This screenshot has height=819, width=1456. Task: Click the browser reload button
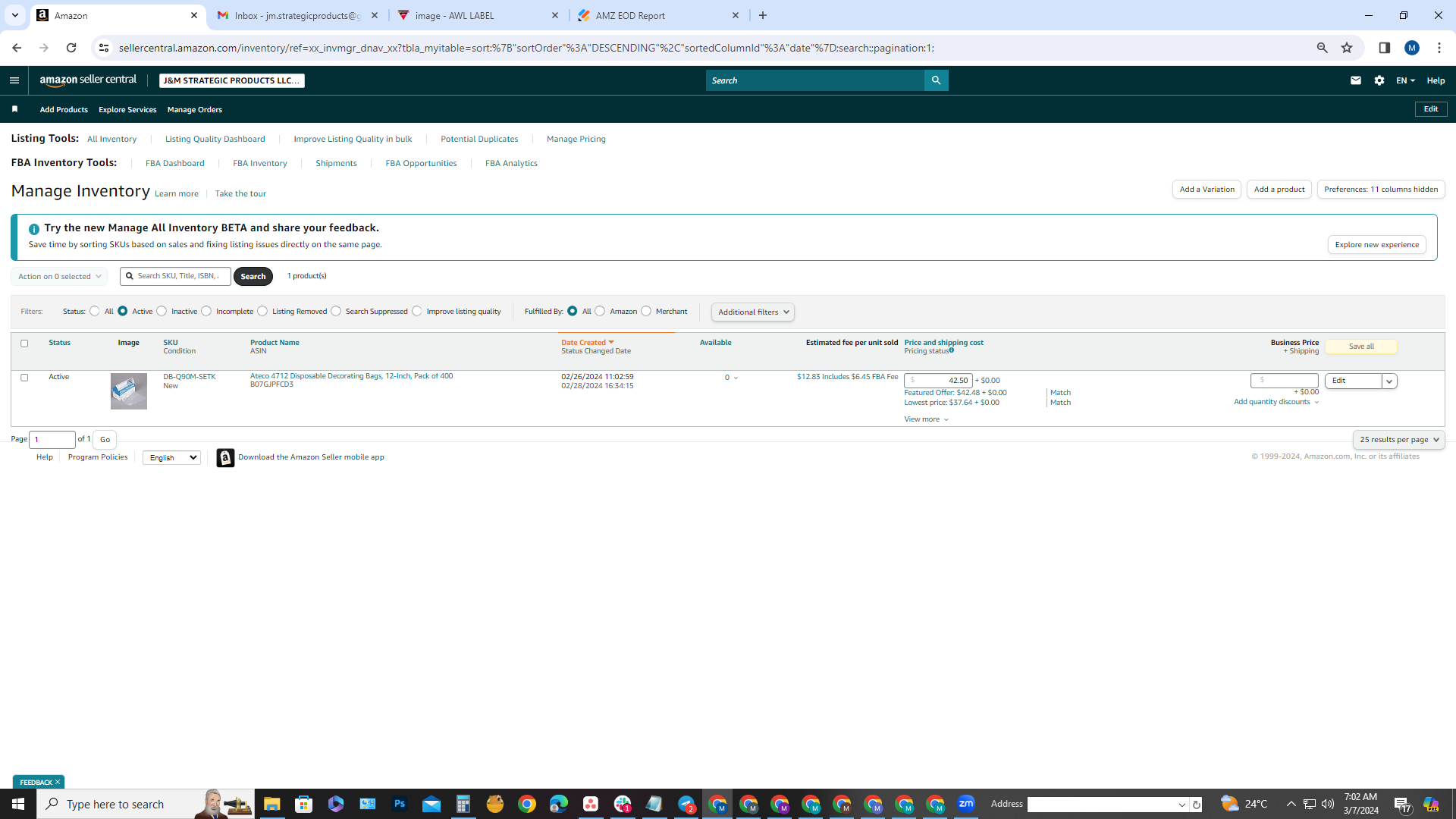click(x=71, y=48)
